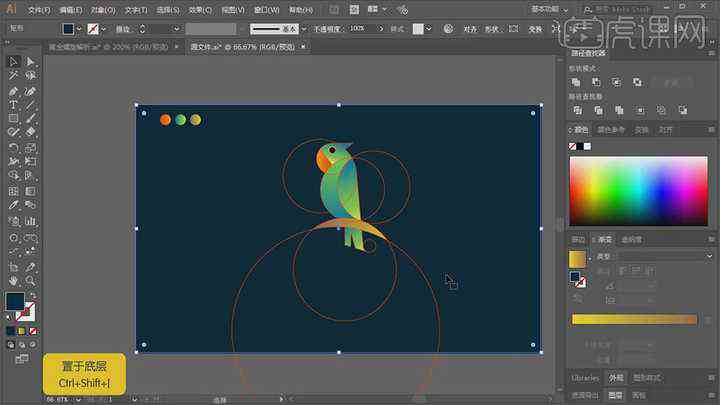Select the Eyedropper tool in the toolbox

coord(13,205)
